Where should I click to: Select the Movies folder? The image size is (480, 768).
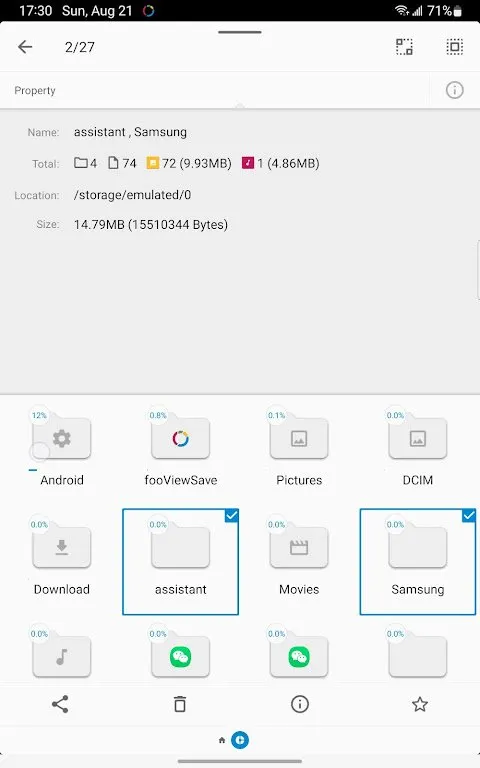(x=299, y=561)
